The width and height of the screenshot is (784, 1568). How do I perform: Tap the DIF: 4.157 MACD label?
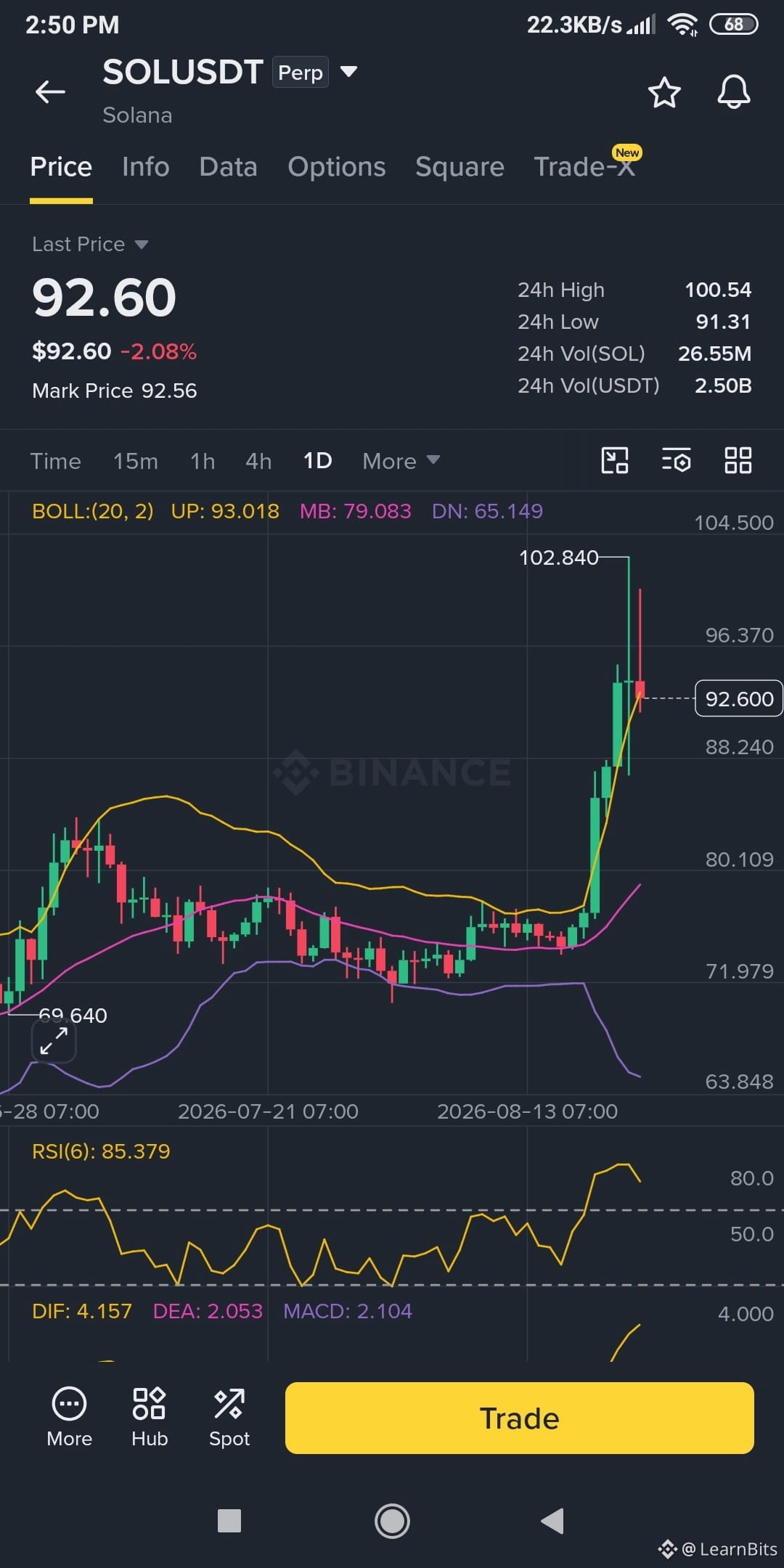point(82,1311)
